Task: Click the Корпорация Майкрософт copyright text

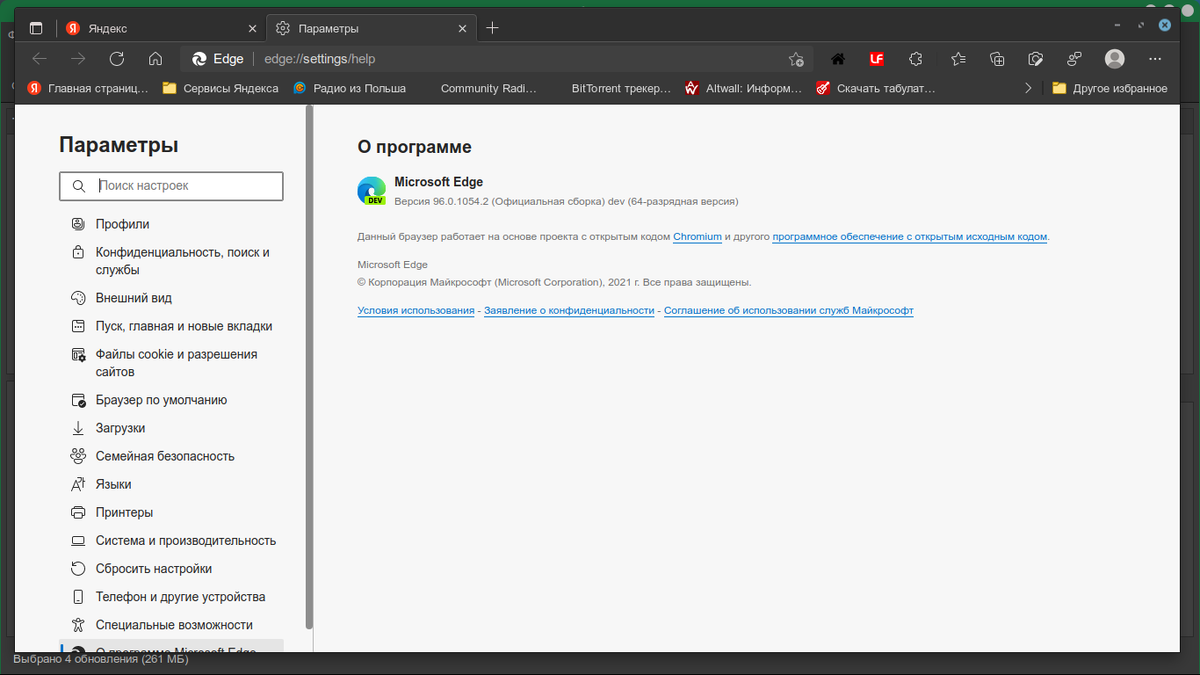Action: [x=554, y=282]
